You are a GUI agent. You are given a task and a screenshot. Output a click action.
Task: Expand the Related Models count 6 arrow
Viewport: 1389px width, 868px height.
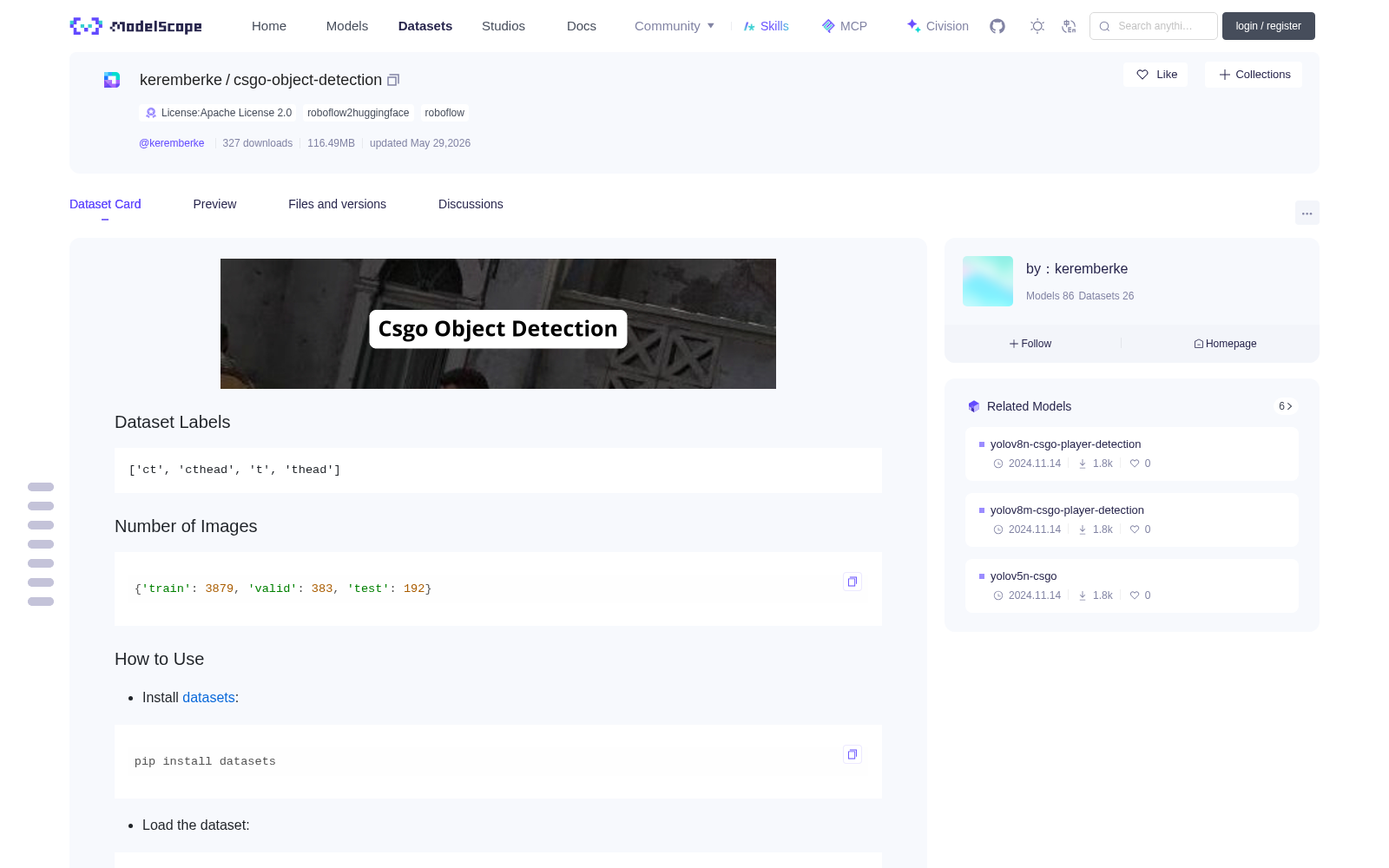coord(1286,406)
